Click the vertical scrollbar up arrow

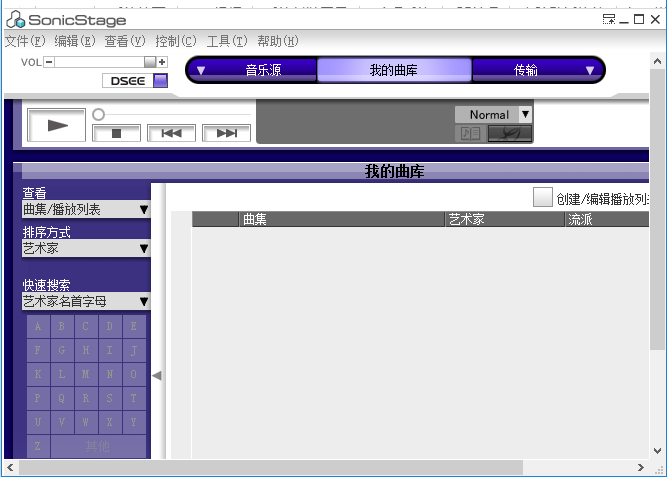(657, 61)
